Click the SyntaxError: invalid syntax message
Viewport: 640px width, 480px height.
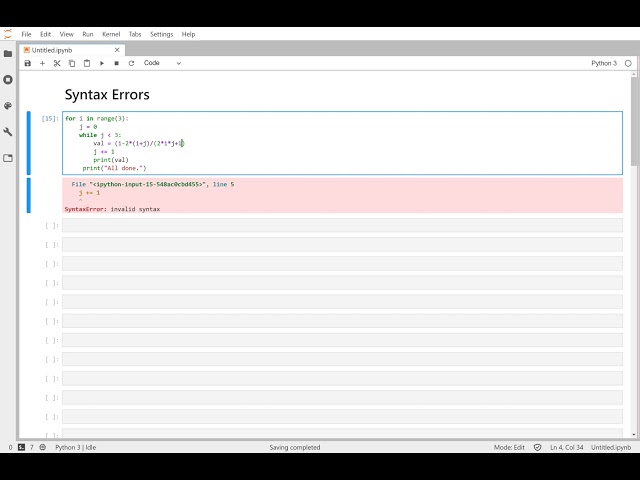pos(112,209)
